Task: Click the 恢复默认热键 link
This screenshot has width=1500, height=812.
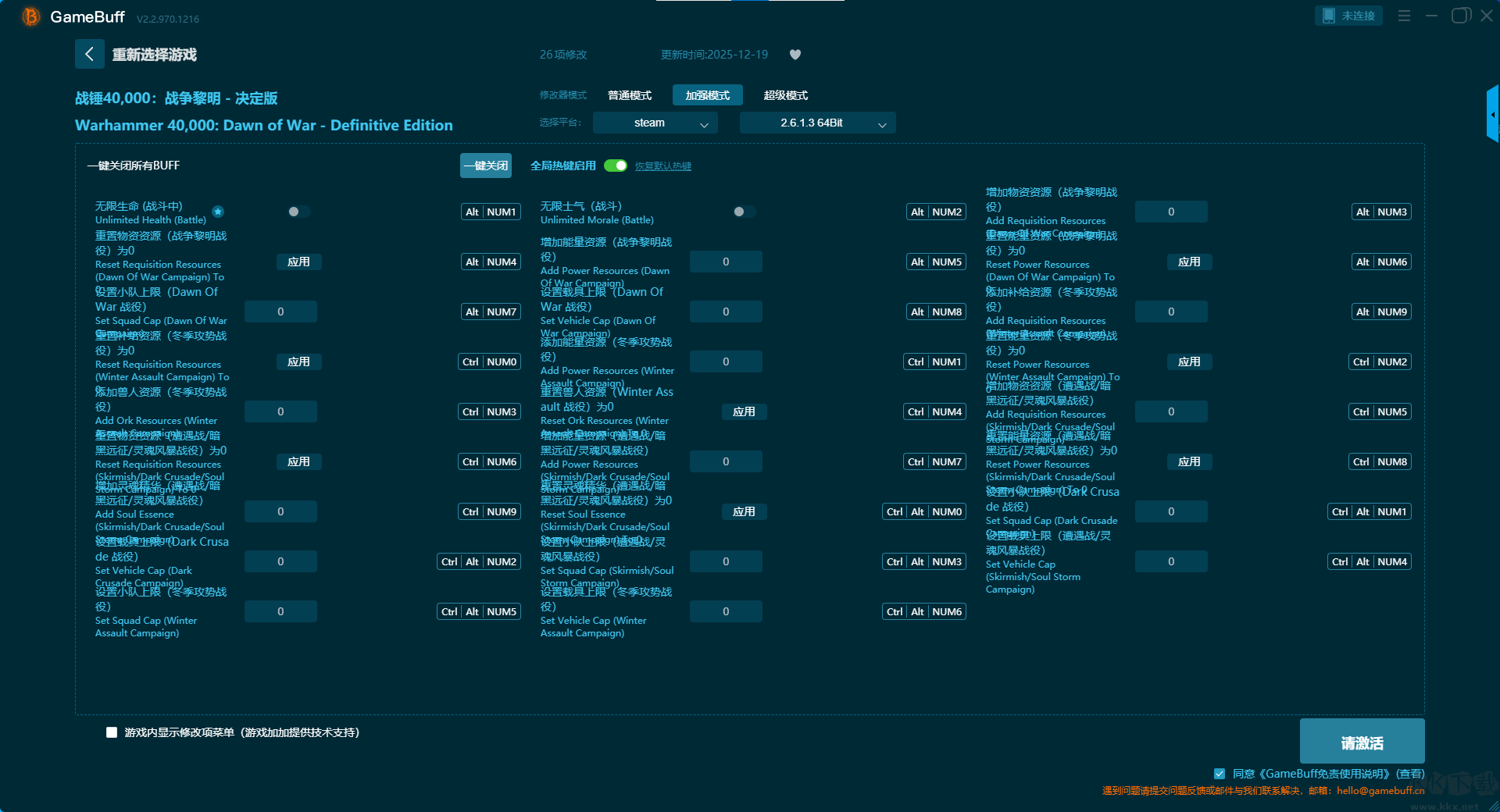Action: point(662,166)
